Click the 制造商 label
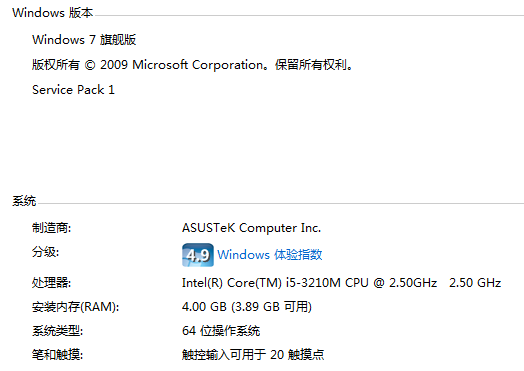The width and height of the screenshot is (524, 371). (51, 228)
